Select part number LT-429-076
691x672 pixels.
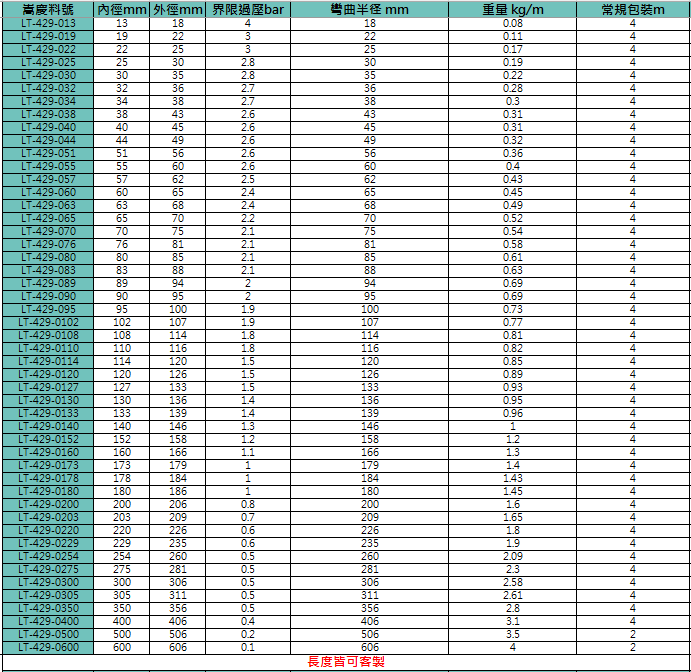click(x=48, y=244)
